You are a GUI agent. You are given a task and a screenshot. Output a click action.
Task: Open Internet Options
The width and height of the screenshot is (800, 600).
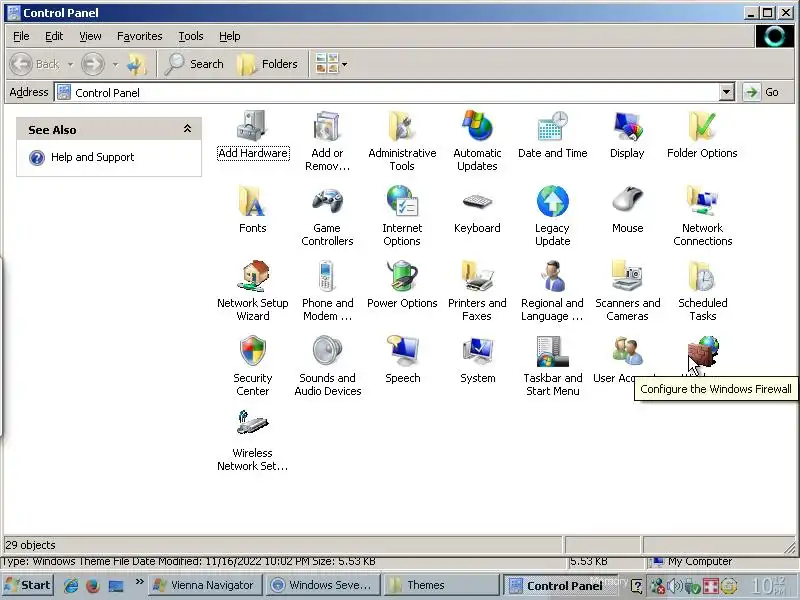(x=402, y=215)
